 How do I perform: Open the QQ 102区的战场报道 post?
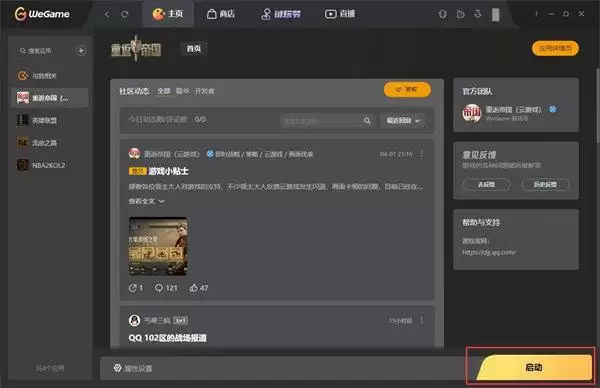(x=168, y=338)
